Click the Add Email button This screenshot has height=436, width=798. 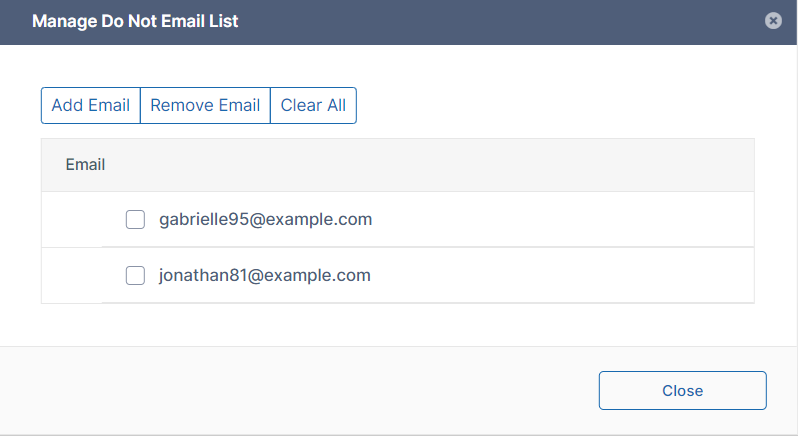coord(91,105)
